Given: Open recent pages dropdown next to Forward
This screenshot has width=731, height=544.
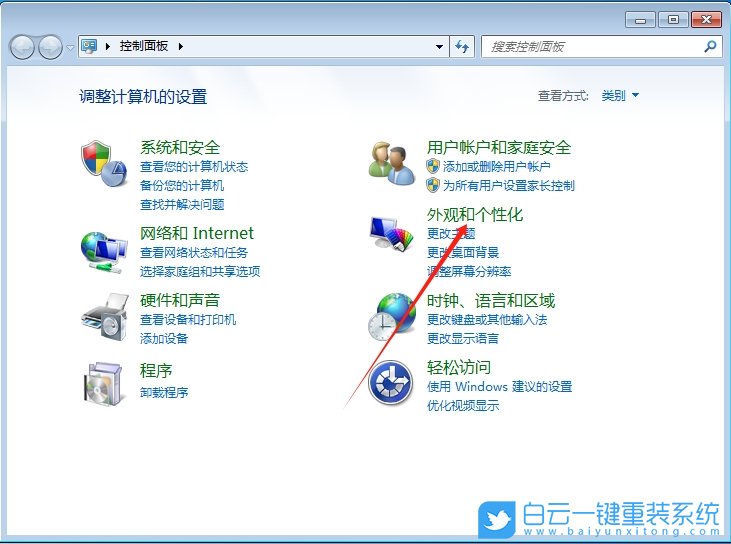Looking at the screenshot, I should coord(70,47).
